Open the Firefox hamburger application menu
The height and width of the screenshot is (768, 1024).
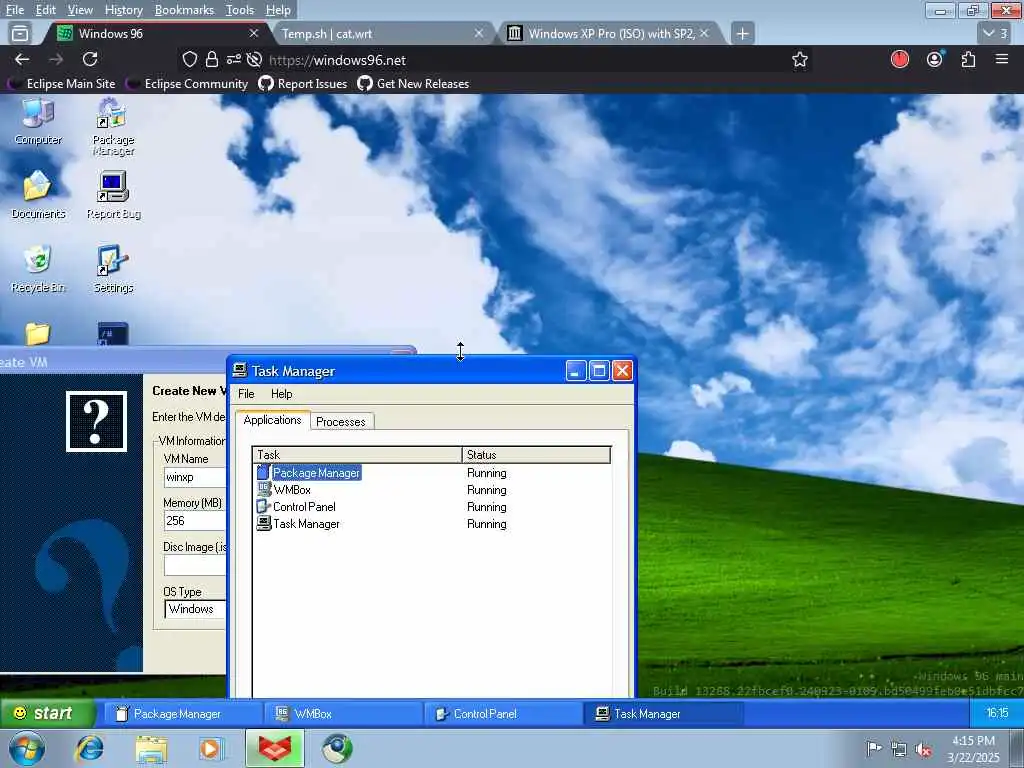[1002, 59]
